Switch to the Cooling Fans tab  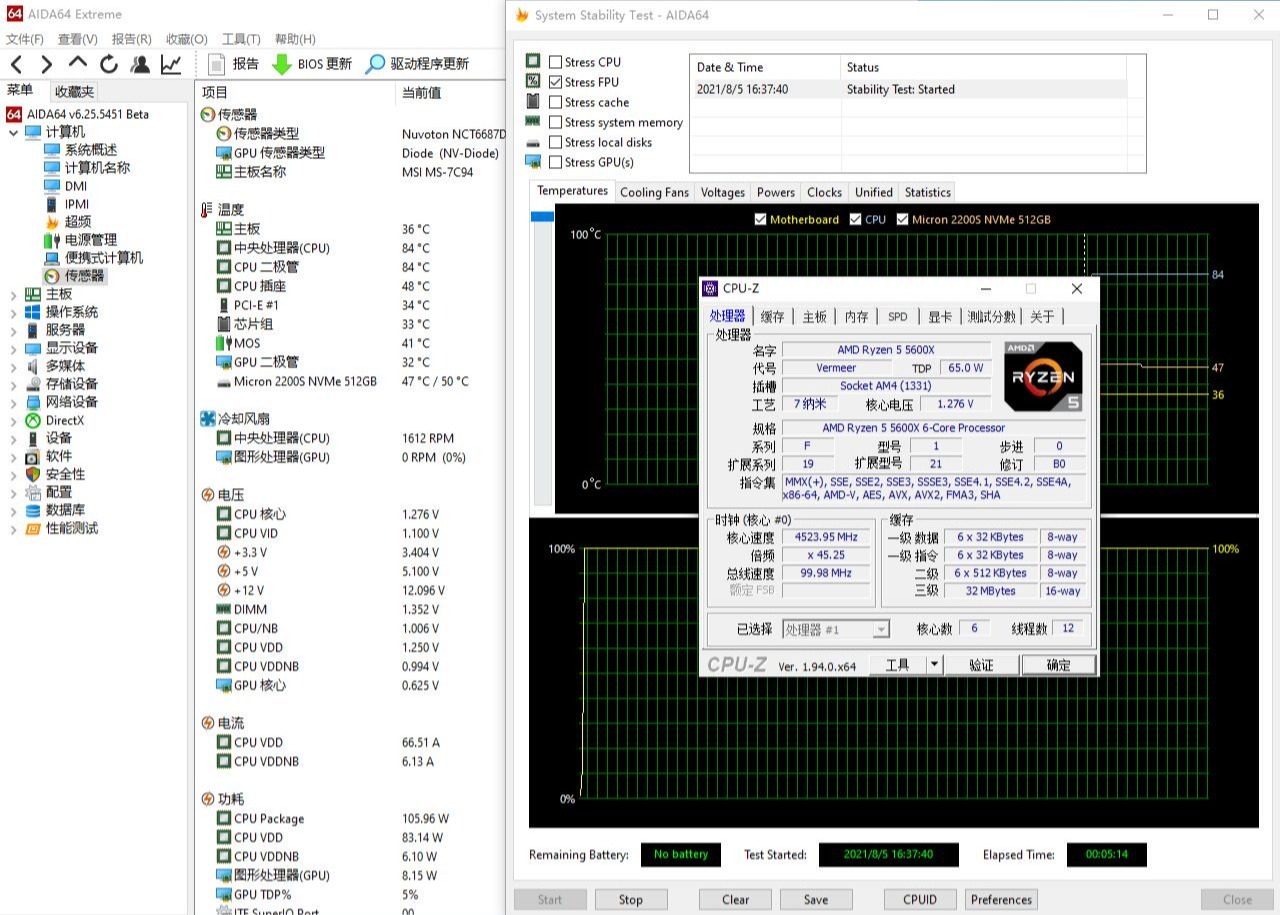pyautogui.click(x=654, y=192)
